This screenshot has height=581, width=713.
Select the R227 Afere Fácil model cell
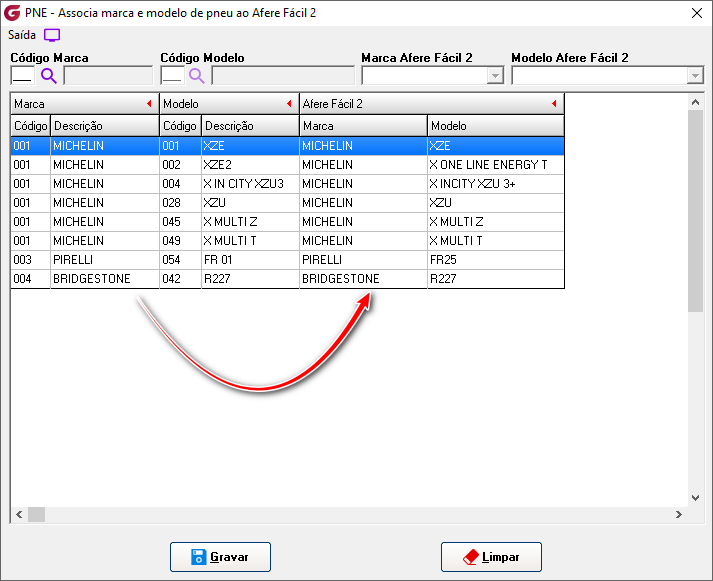496,279
